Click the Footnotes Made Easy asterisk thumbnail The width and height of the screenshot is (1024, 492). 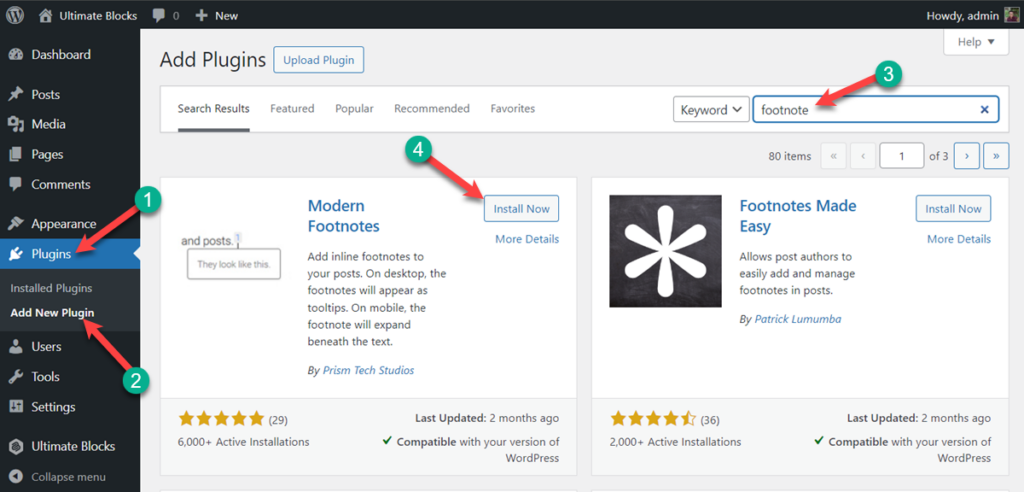[665, 251]
